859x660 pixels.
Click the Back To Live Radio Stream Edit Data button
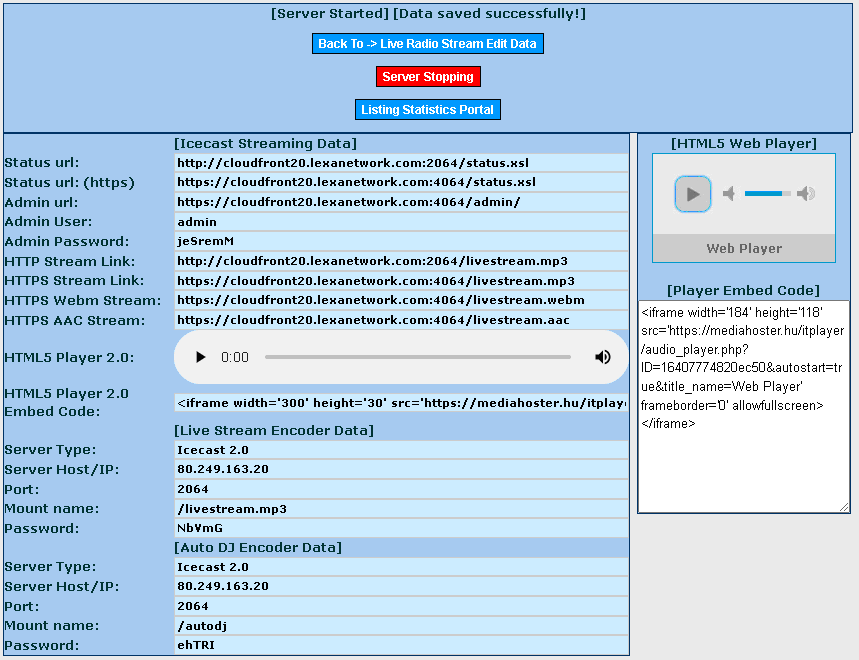coord(427,44)
